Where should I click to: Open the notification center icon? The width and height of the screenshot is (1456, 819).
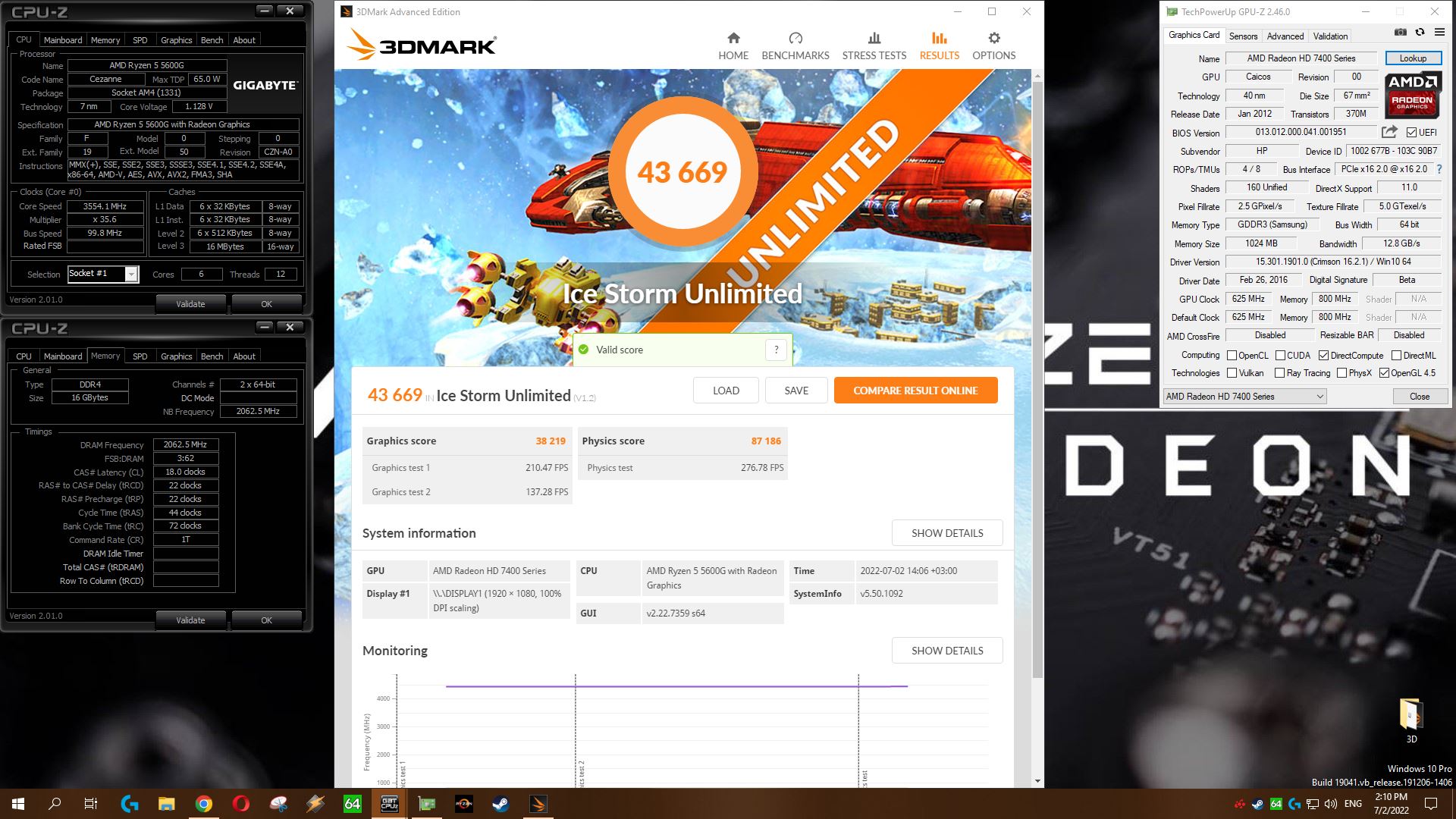pos(1431,804)
